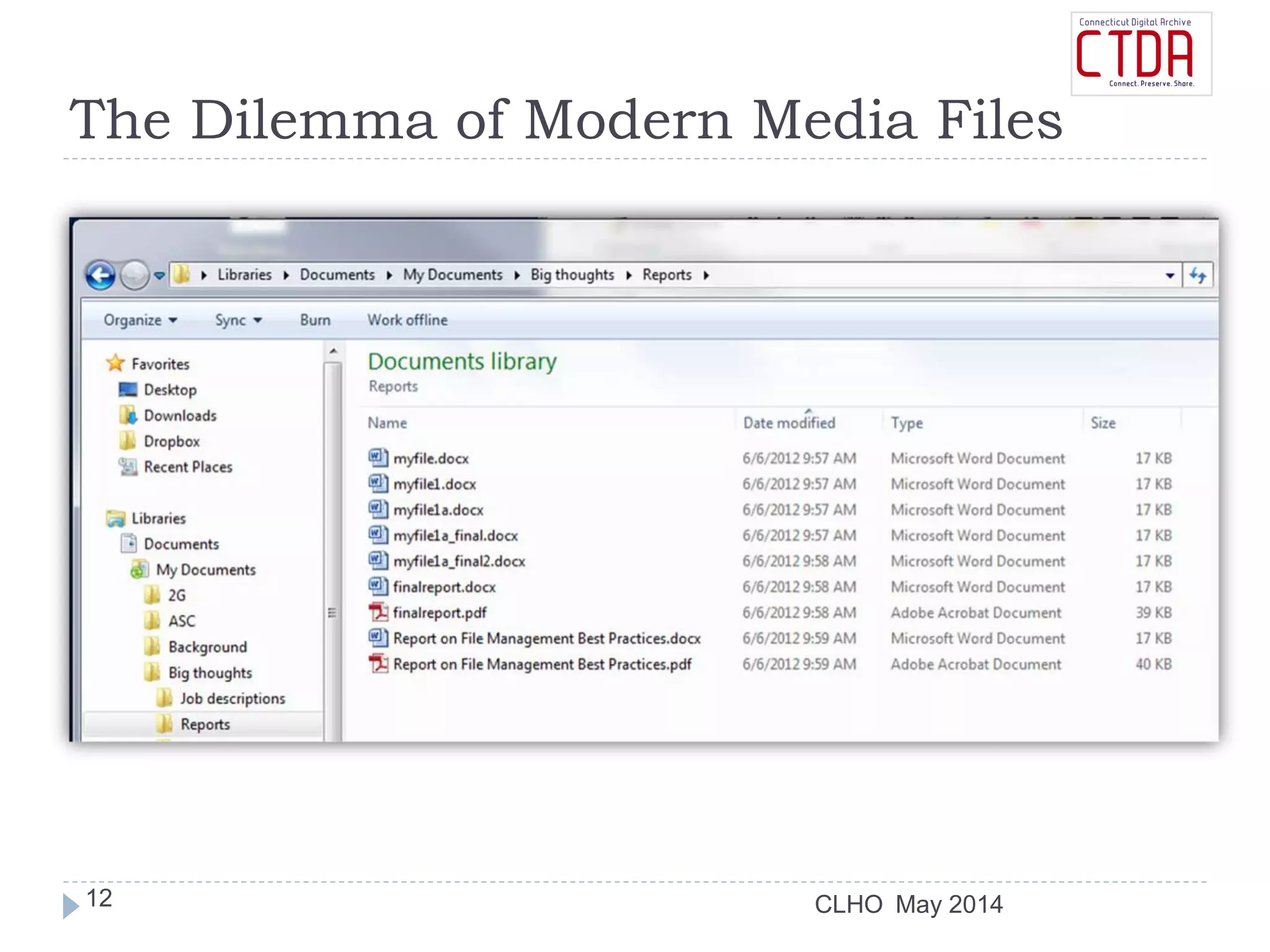Image resolution: width=1270 pixels, height=952 pixels.
Task: Click the Word icon of myfile1a_final2.docx
Action: (x=378, y=561)
